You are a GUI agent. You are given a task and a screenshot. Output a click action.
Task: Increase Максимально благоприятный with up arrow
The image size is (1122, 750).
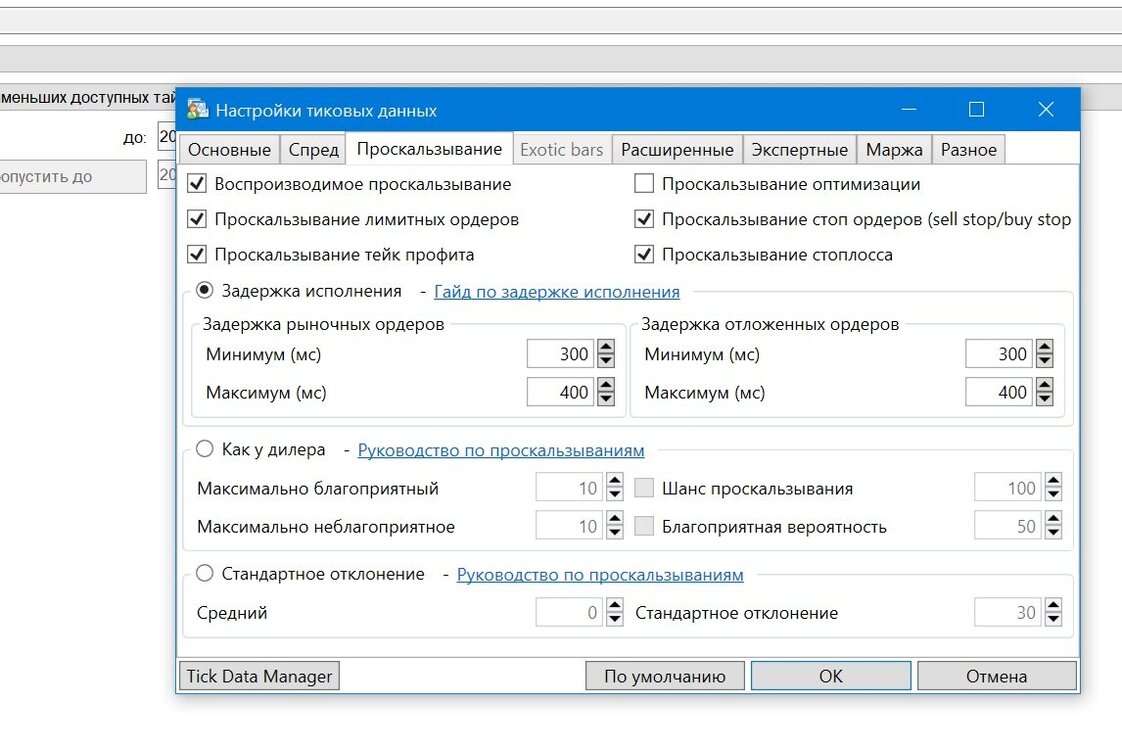615,481
